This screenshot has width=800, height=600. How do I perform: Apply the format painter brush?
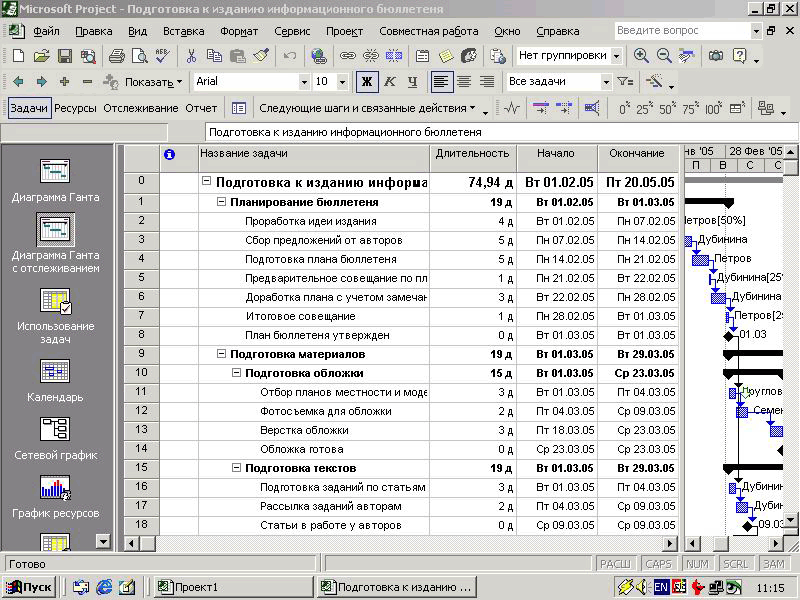point(261,55)
